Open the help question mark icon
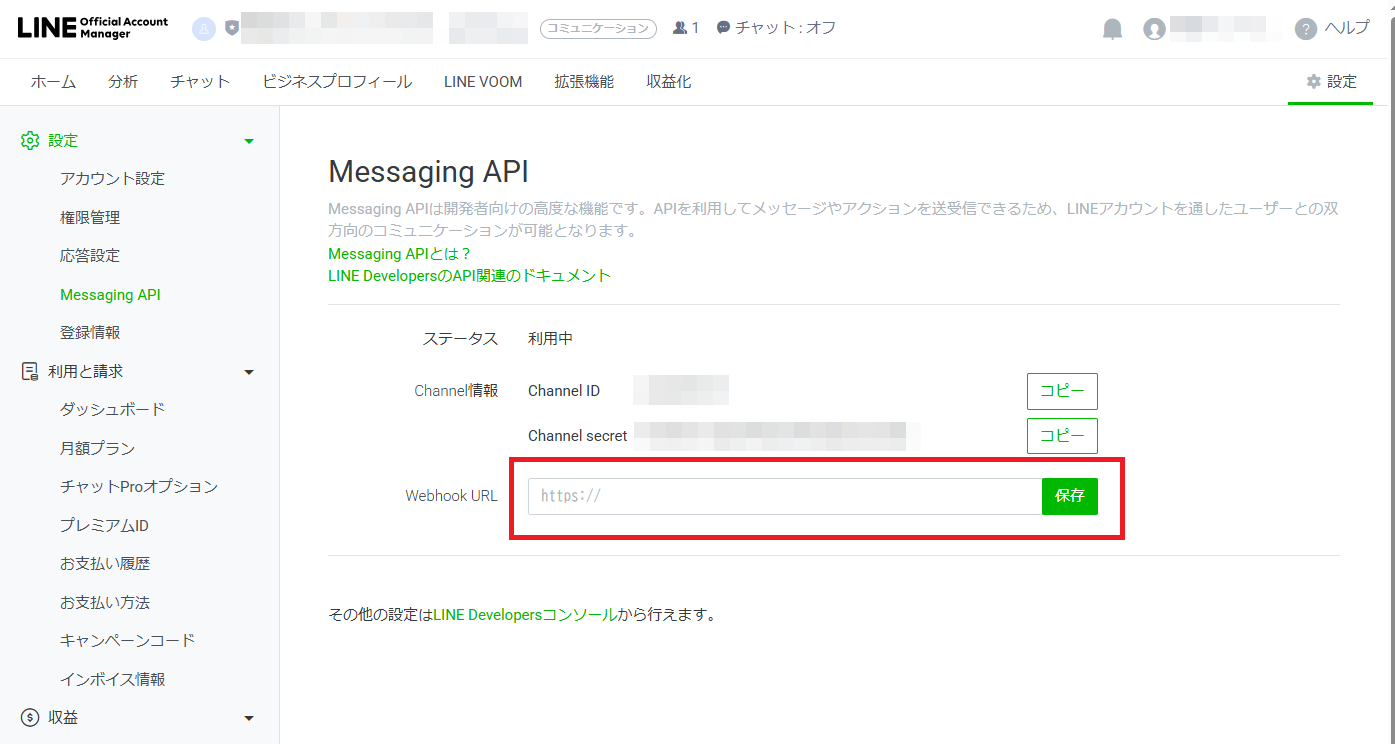Image resolution: width=1395 pixels, height=744 pixels. [1305, 29]
